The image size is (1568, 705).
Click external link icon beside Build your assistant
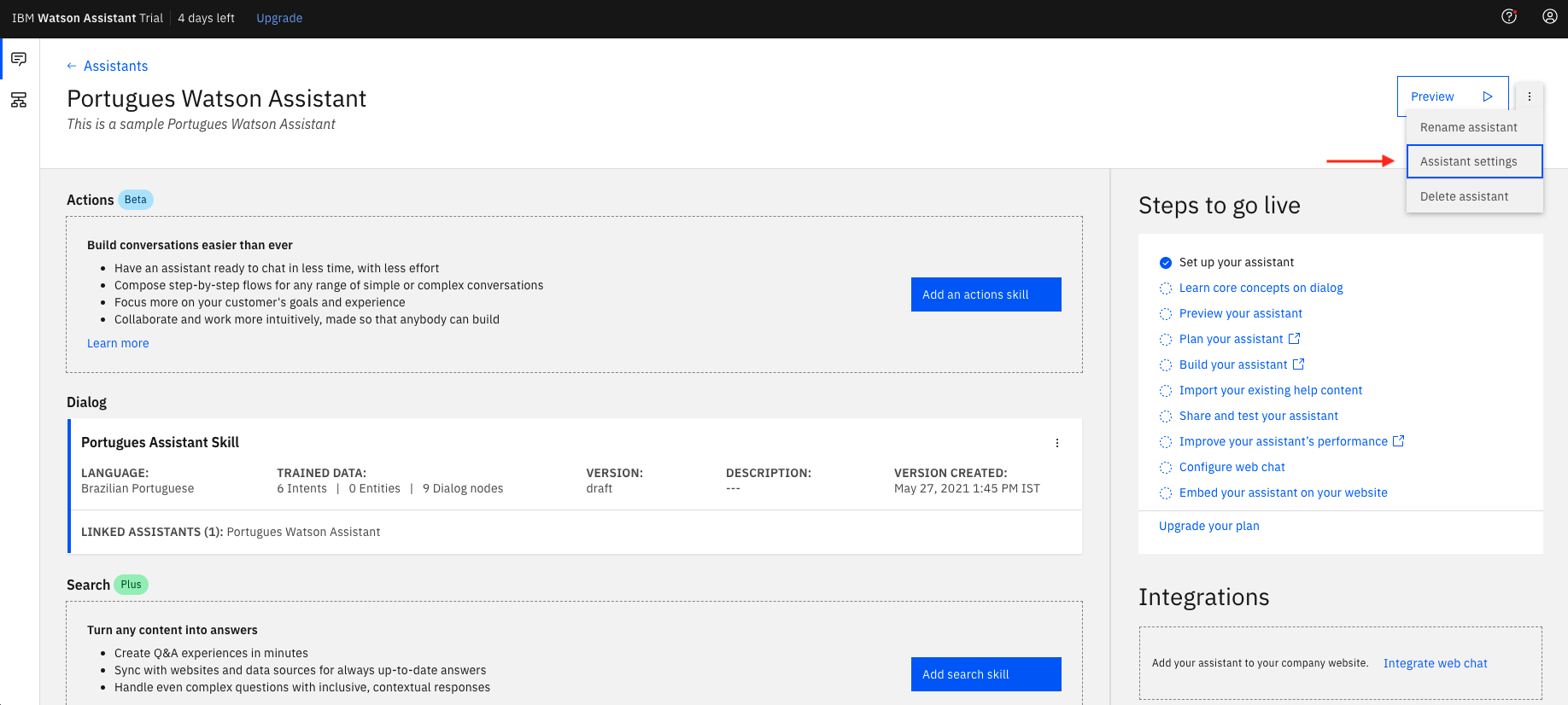[x=1298, y=364]
